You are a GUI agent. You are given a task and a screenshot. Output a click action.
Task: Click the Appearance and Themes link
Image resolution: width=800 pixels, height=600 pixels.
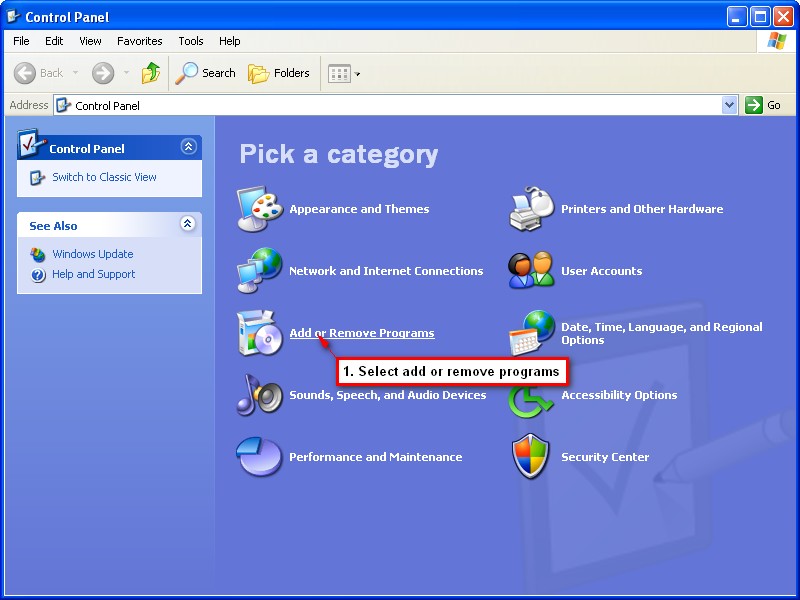359,209
